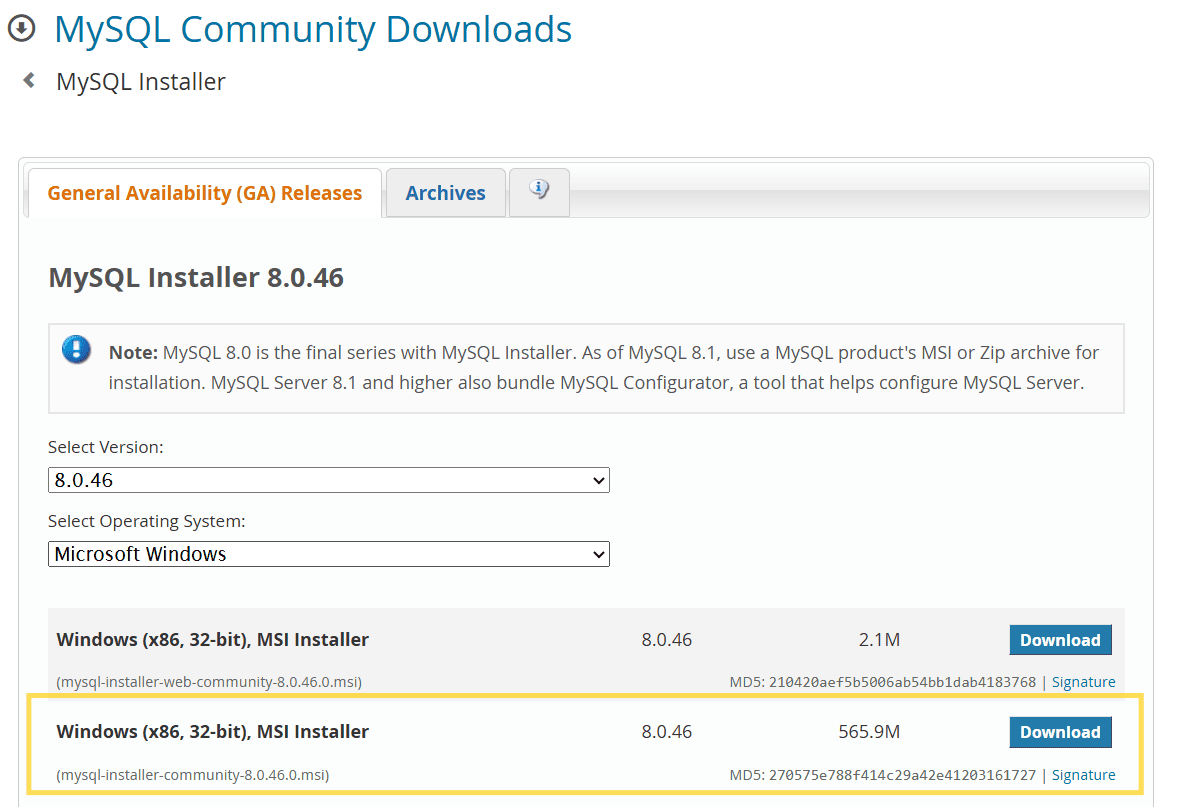
Task: Click the Select Operating System label
Action: tap(147, 522)
